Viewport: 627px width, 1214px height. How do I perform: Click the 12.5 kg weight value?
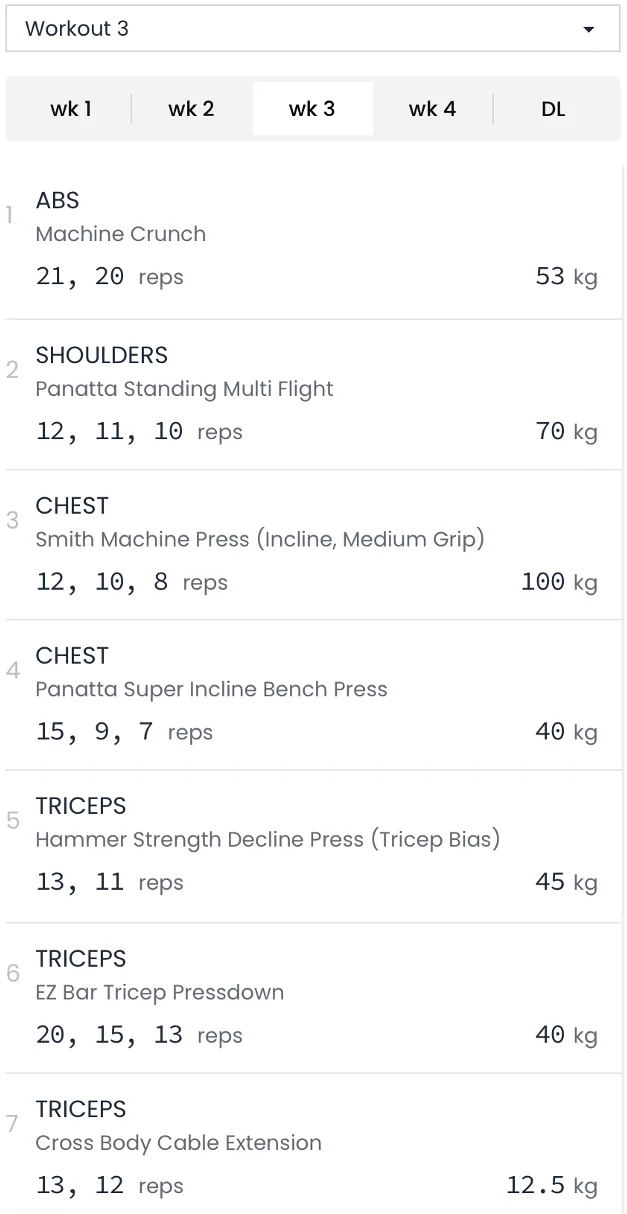(x=551, y=1186)
